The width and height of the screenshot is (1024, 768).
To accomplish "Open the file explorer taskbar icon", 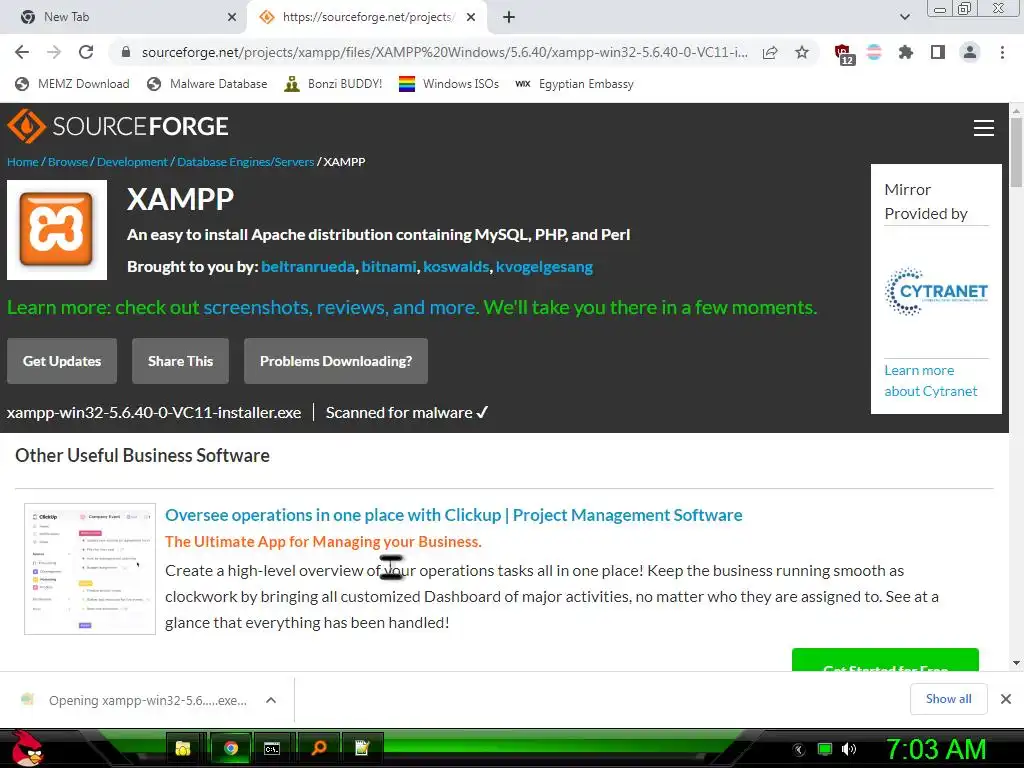I will point(184,748).
